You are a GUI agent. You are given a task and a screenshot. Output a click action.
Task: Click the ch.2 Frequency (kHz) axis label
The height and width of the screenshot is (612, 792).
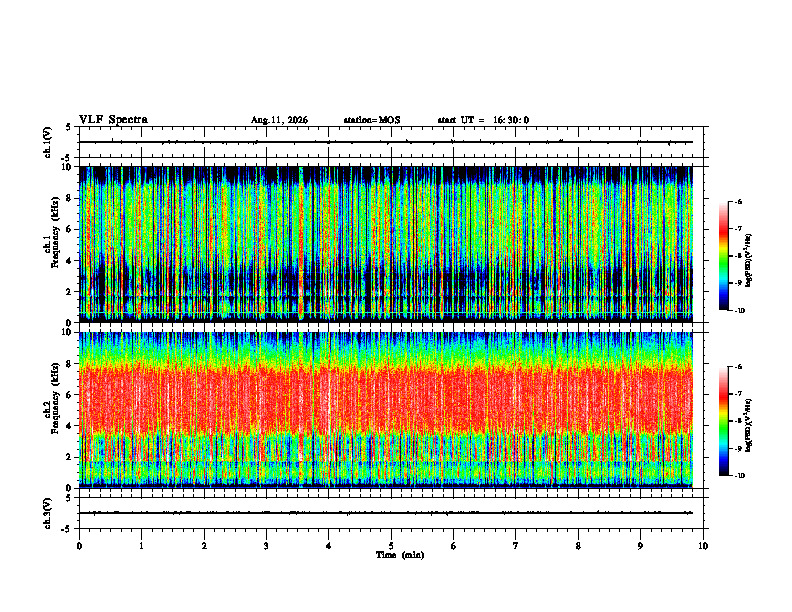click(x=51, y=410)
